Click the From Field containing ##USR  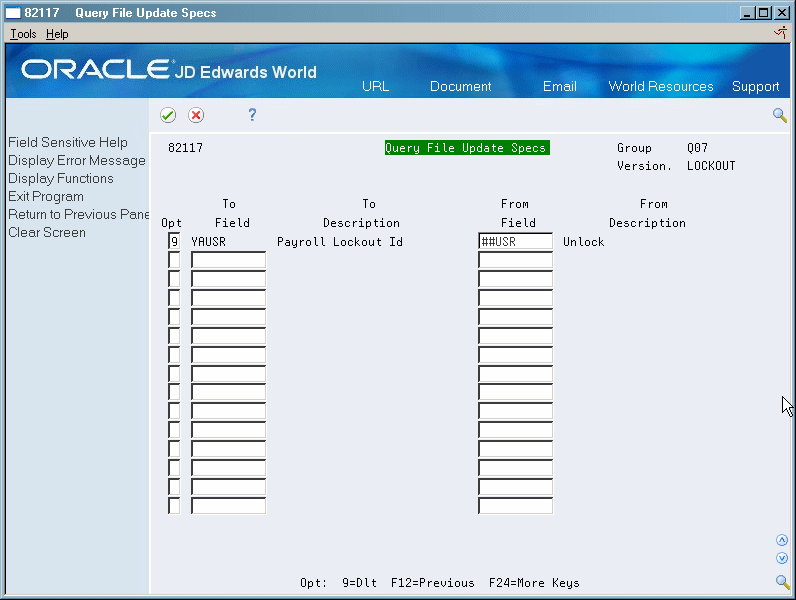click(x=515, y=242)
